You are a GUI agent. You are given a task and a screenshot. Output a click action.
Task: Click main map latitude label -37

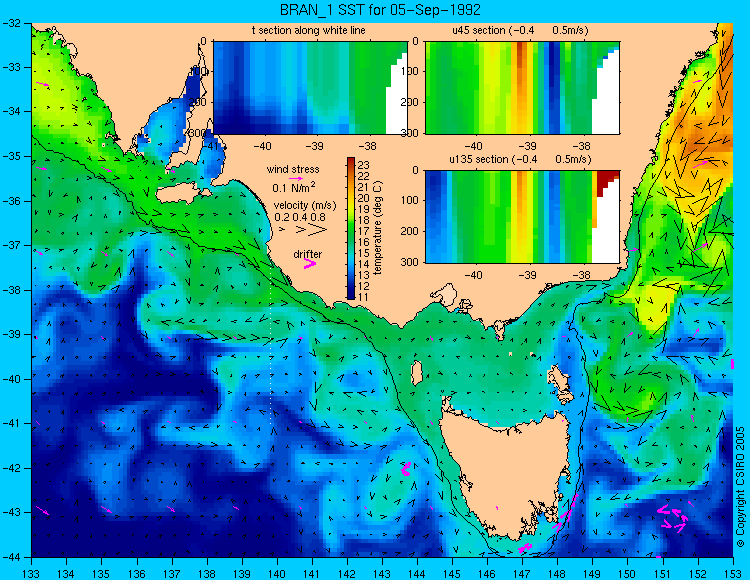tap(11, 245)
